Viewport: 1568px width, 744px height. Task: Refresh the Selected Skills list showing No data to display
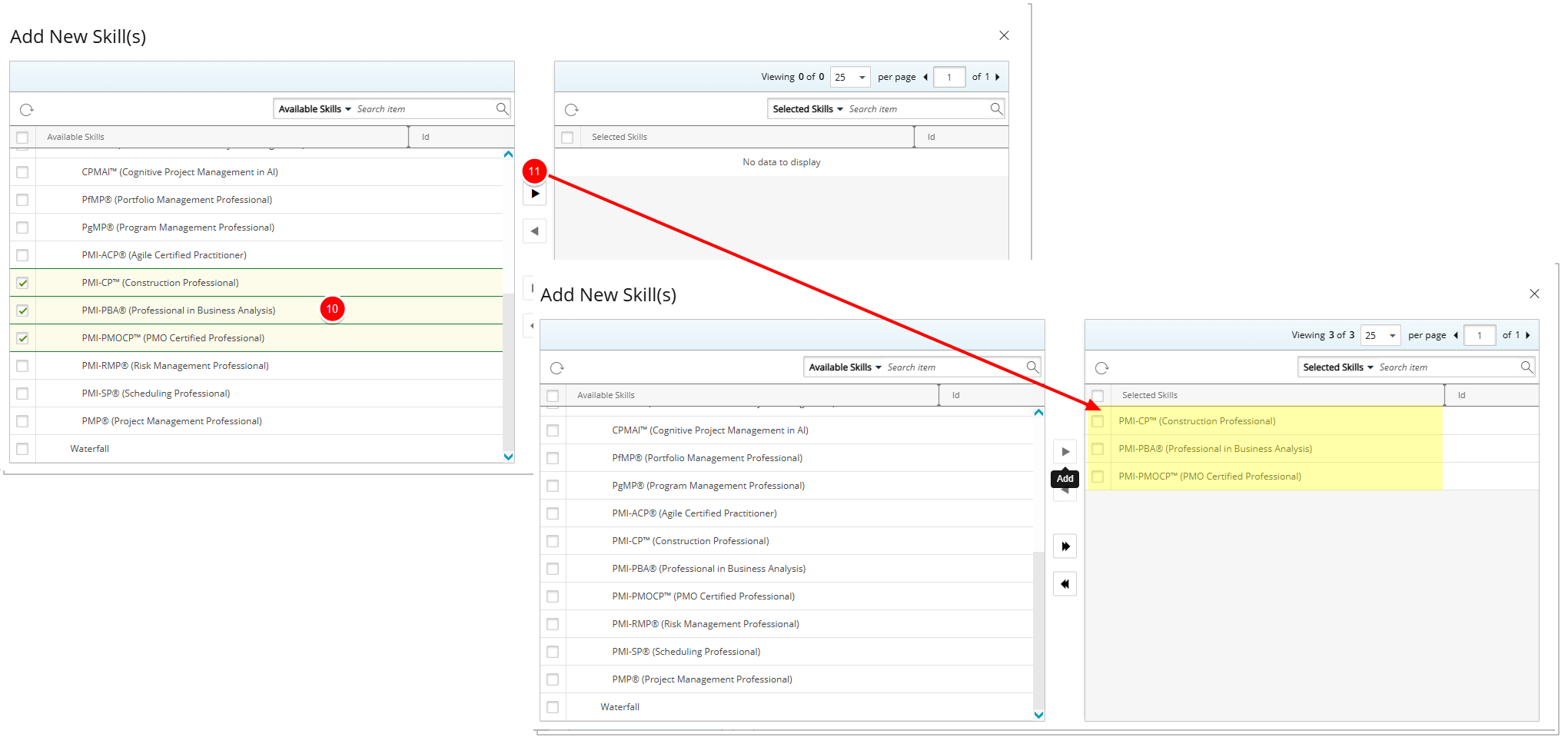571,110
